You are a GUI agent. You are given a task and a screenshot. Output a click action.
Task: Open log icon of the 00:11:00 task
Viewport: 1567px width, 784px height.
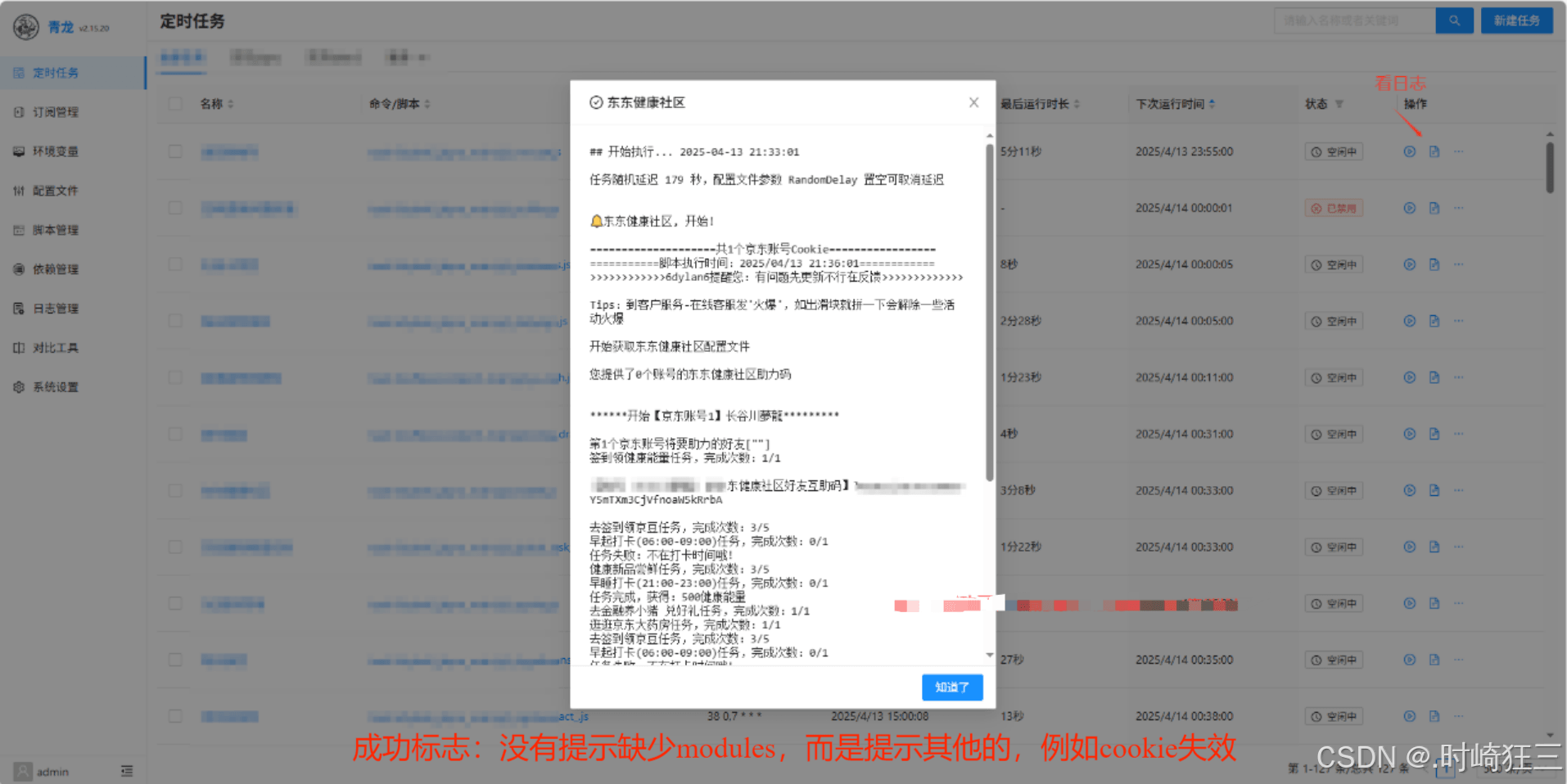[x=1434, y=377]
